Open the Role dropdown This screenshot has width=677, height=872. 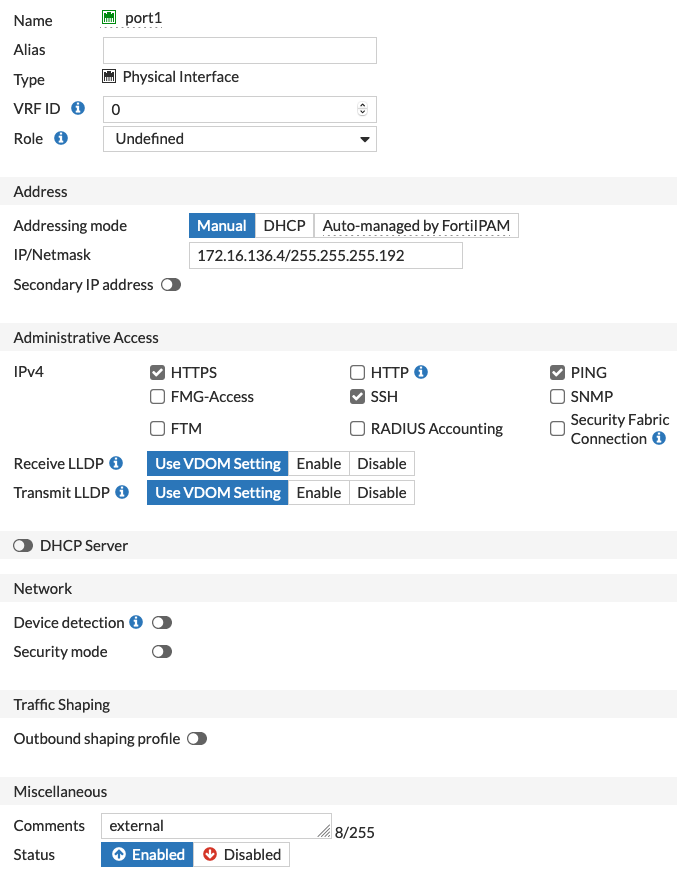pos(240,139)
